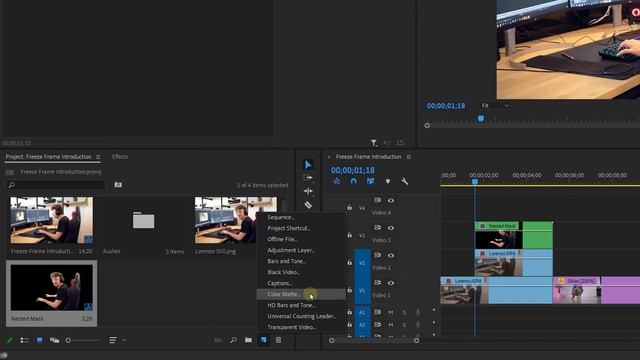Select Project: Freeze Frame Introduction tab
Image resolution: width=640 pixels, height=360 pixels.
coord(48,157)
